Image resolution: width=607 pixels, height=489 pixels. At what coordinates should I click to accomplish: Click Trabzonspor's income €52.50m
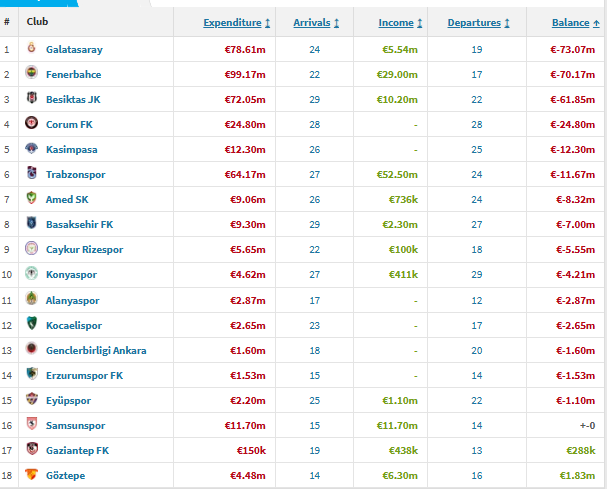pyautogui.click(x=397, y=175)
